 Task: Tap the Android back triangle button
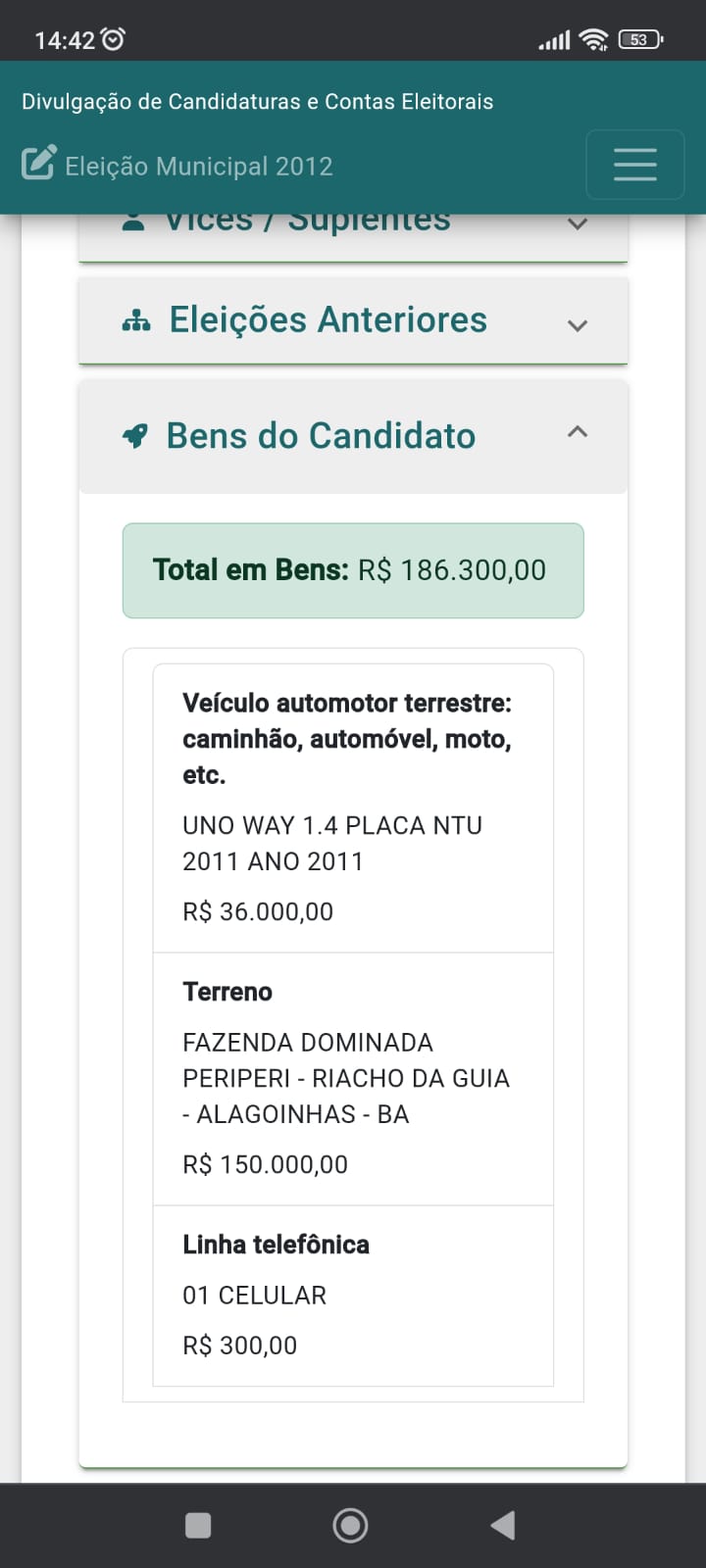[503, 1525]
